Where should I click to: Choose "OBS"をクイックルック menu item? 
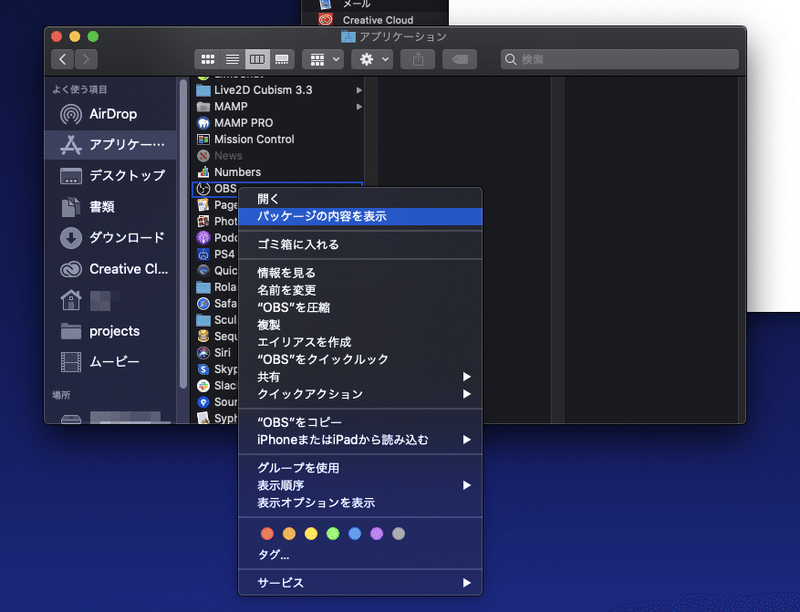click(360, 360)
